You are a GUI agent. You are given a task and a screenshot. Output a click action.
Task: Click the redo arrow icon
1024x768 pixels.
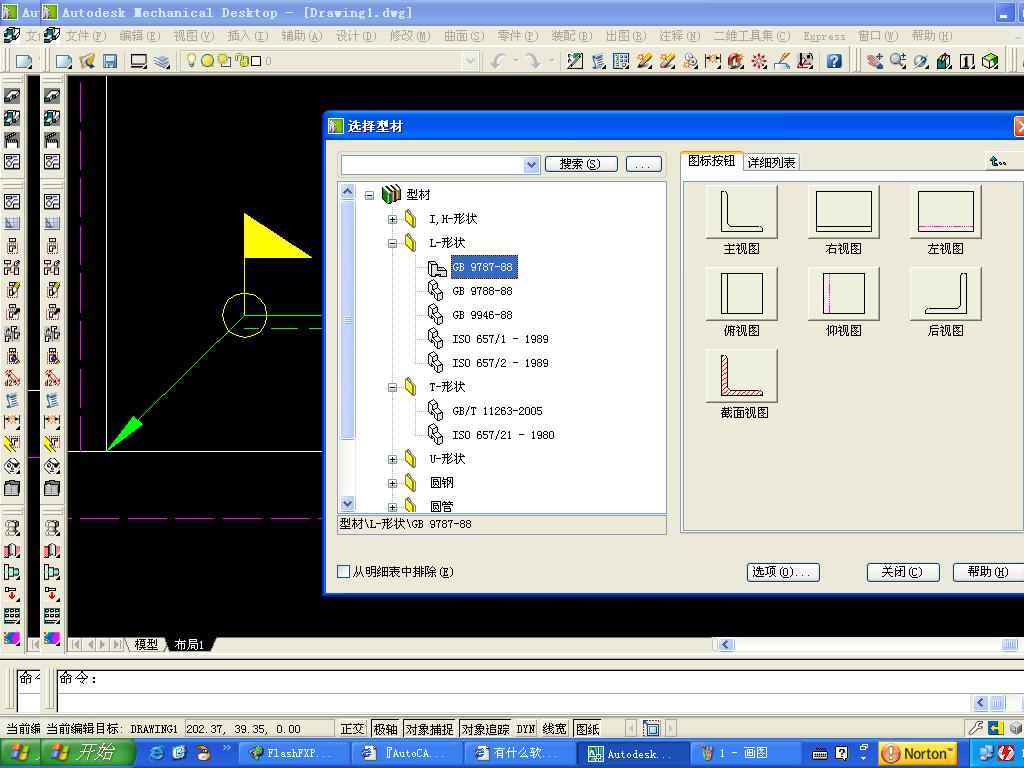533,61
